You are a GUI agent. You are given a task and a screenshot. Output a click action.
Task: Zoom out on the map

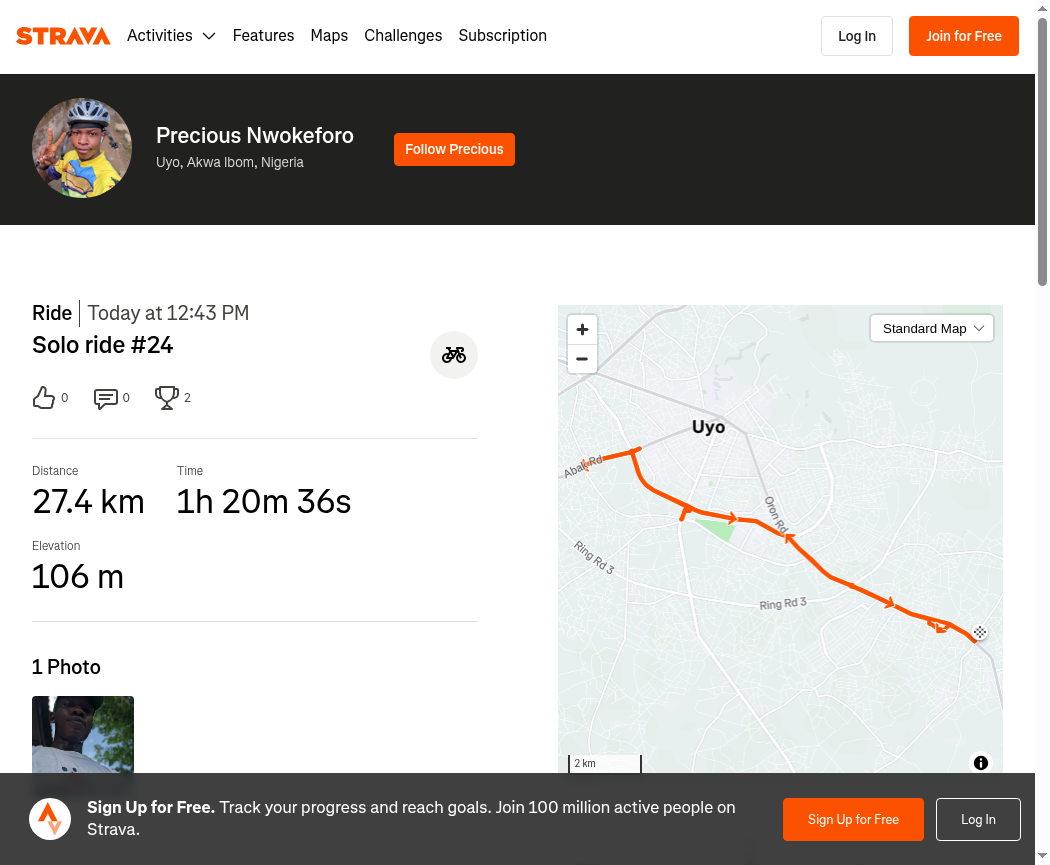(582, 359)
